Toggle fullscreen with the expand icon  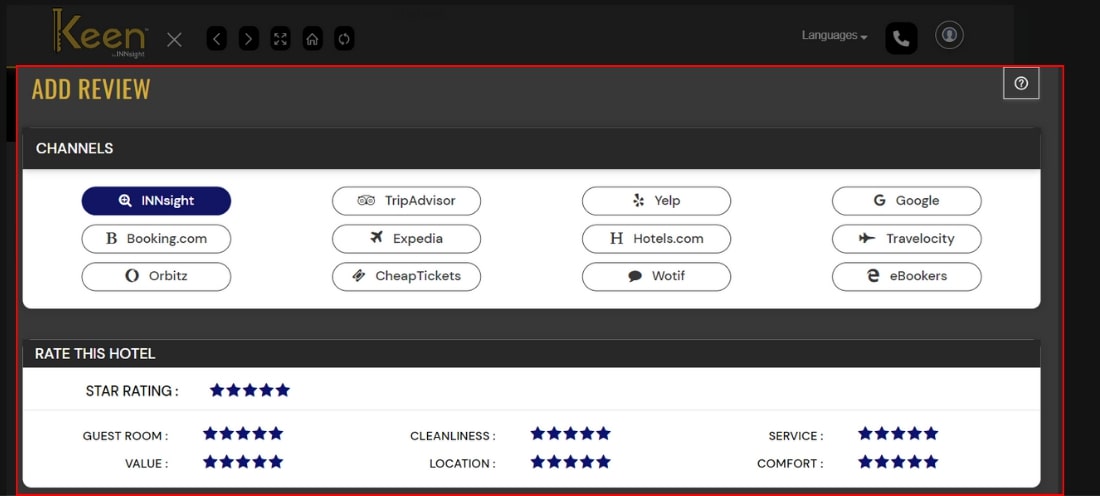[x=281, y=39]
